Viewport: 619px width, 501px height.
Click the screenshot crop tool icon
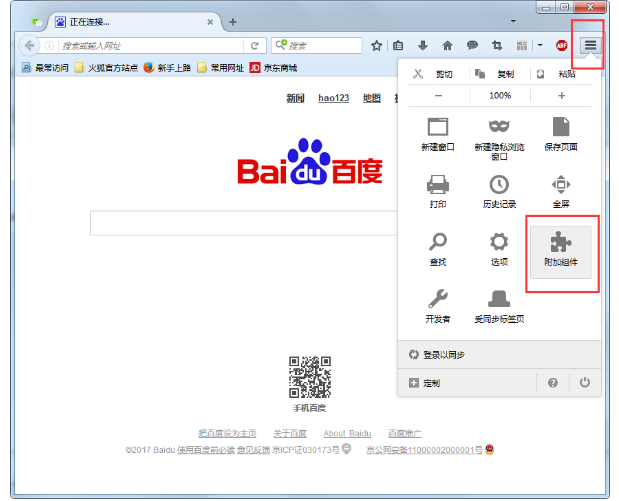(x=497, y=46)
